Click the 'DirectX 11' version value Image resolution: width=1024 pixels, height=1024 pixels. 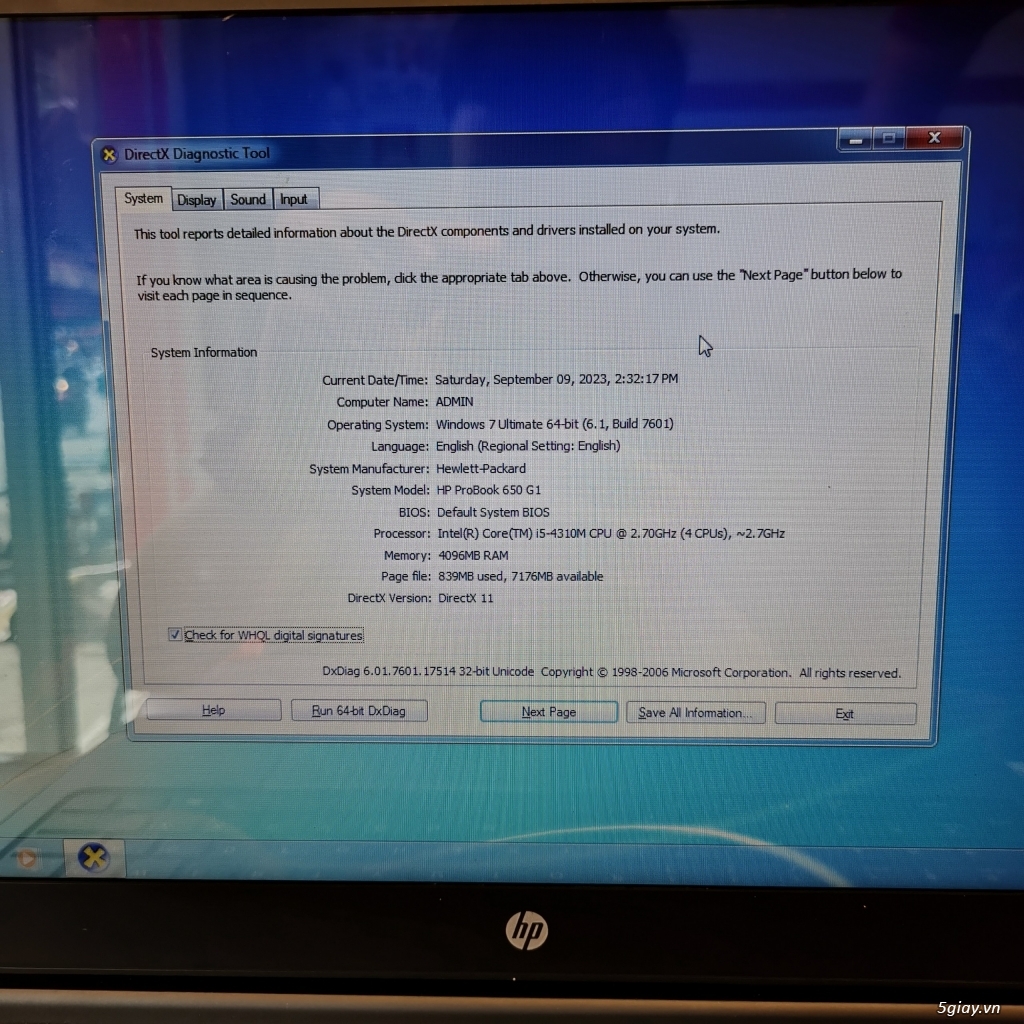point(466,598)
